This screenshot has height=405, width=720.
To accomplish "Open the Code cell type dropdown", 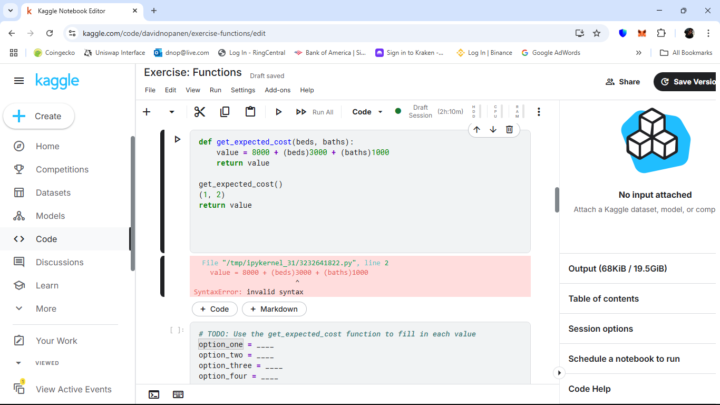I will coord(367,112).
